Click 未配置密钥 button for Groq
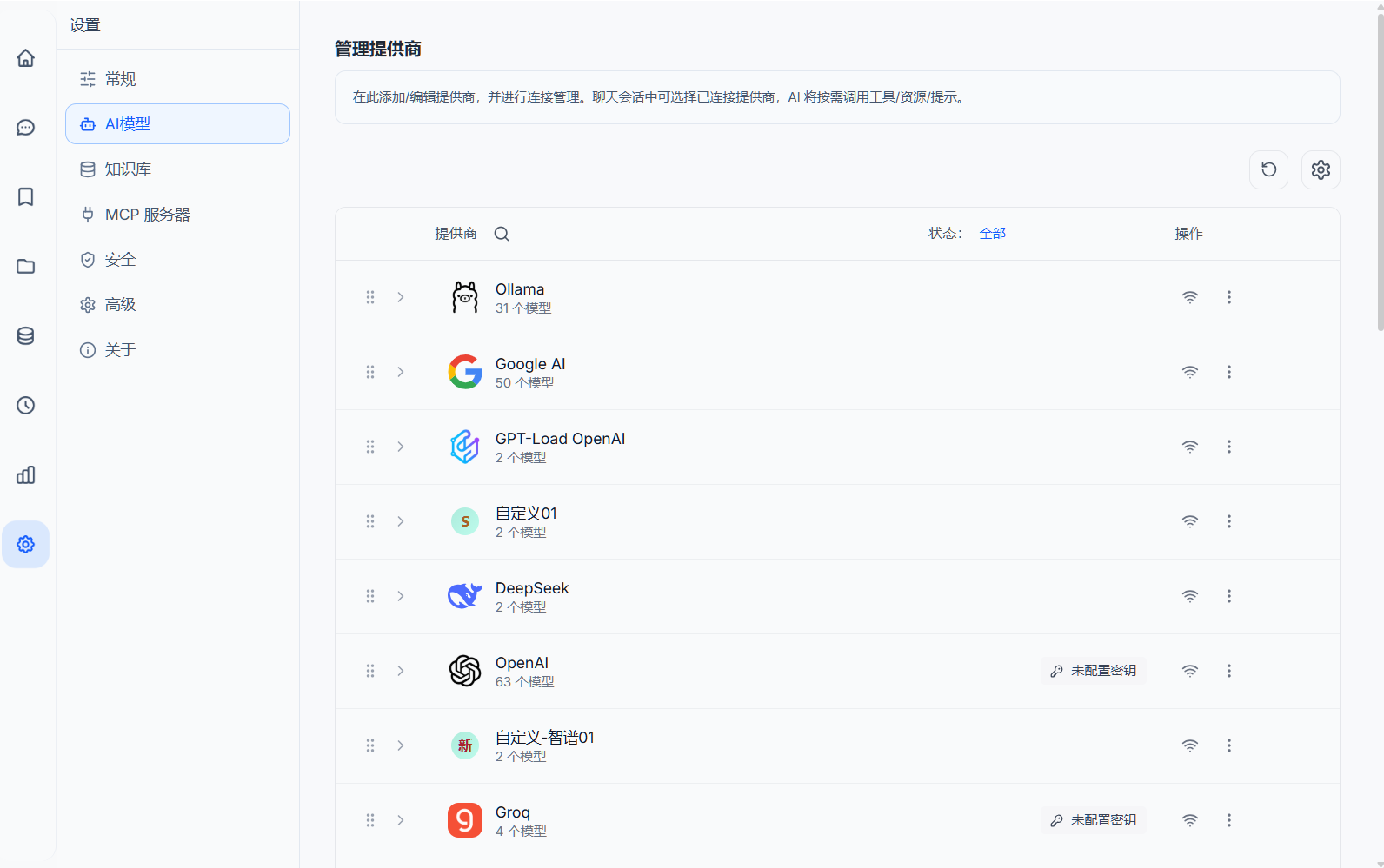Screen dimensions: 1384x868 click(x=1093, y=820)
